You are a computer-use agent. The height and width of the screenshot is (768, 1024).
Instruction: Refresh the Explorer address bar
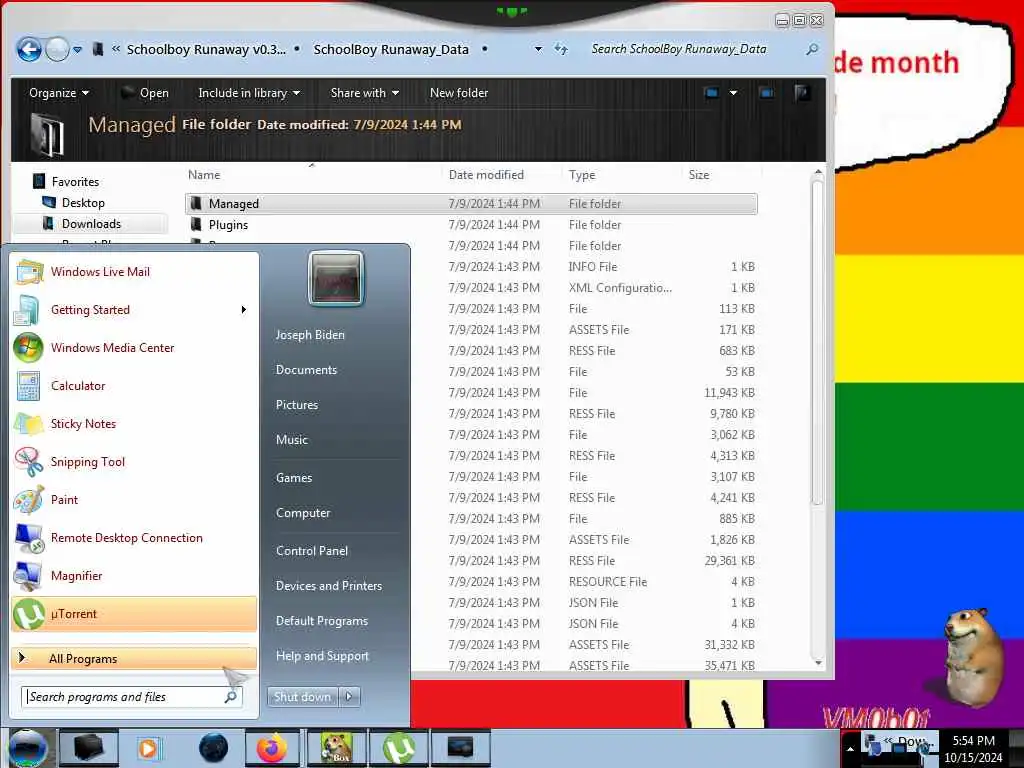click(561, 49)
